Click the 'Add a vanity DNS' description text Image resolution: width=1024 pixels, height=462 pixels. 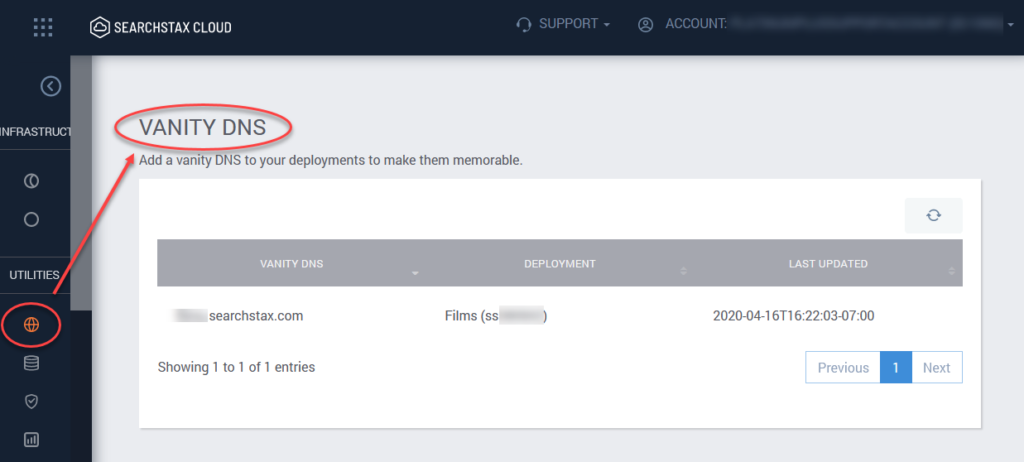[x=331, y=160]
